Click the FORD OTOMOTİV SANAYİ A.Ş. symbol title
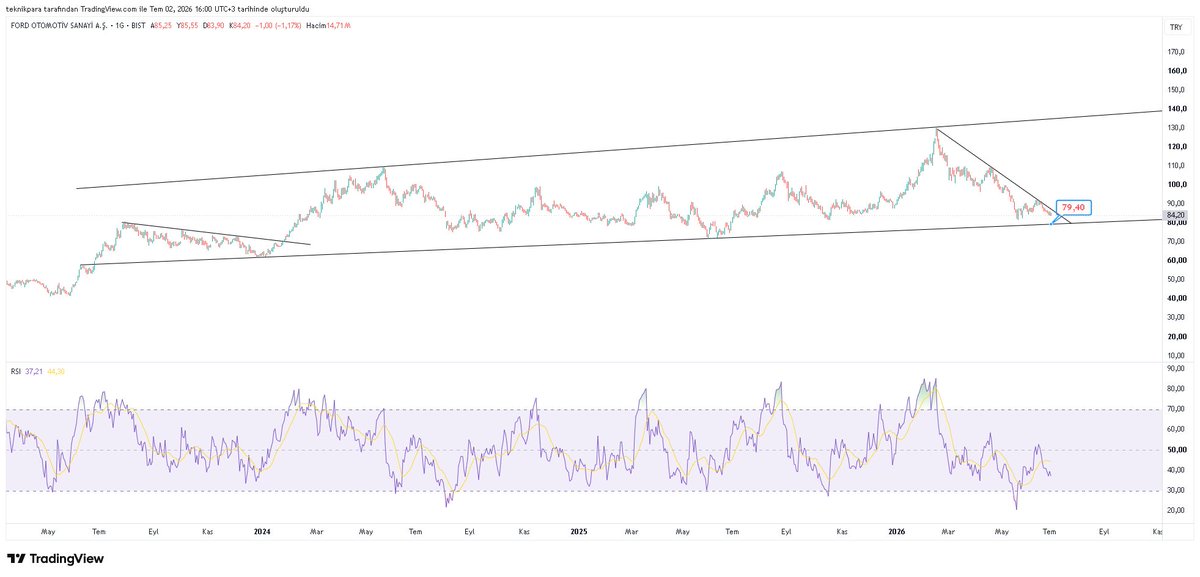 click(59, 25)
